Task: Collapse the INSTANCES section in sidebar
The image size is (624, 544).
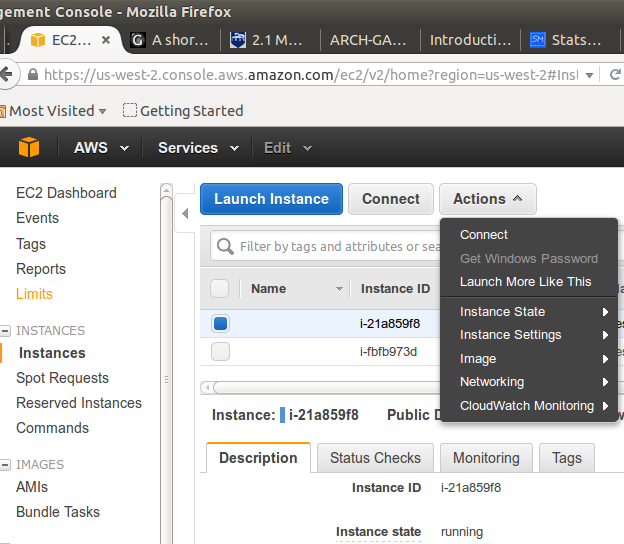Action: [x=6, y=330]
